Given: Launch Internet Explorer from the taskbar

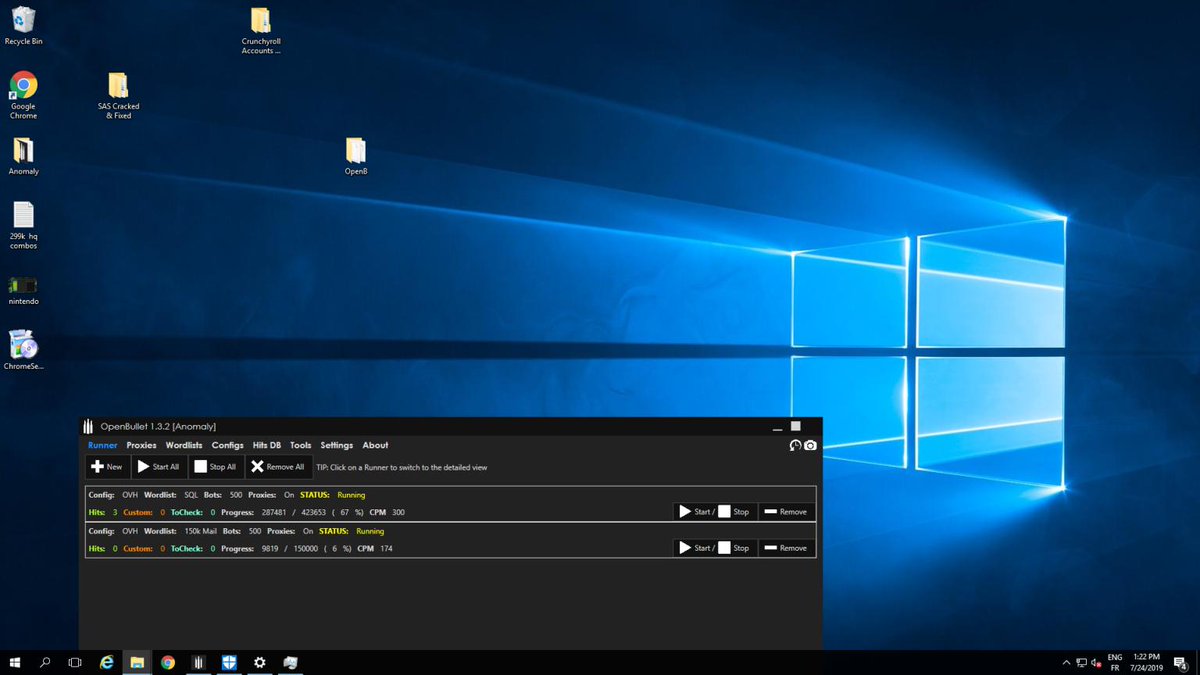Looking at the screenshot, I should (106, 662).
